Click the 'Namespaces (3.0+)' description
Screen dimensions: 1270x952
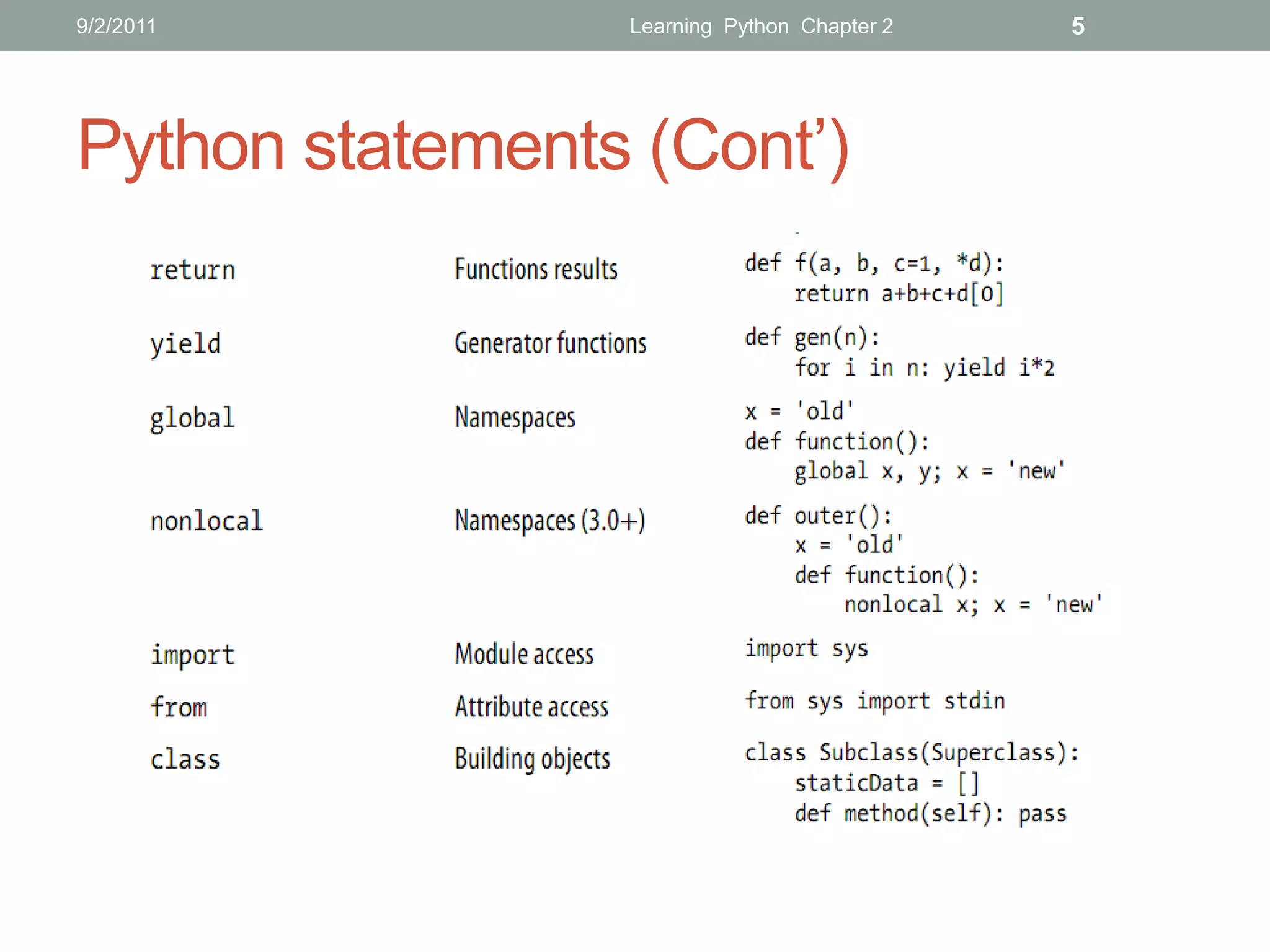pyautogui.click(x=549, y=521)
